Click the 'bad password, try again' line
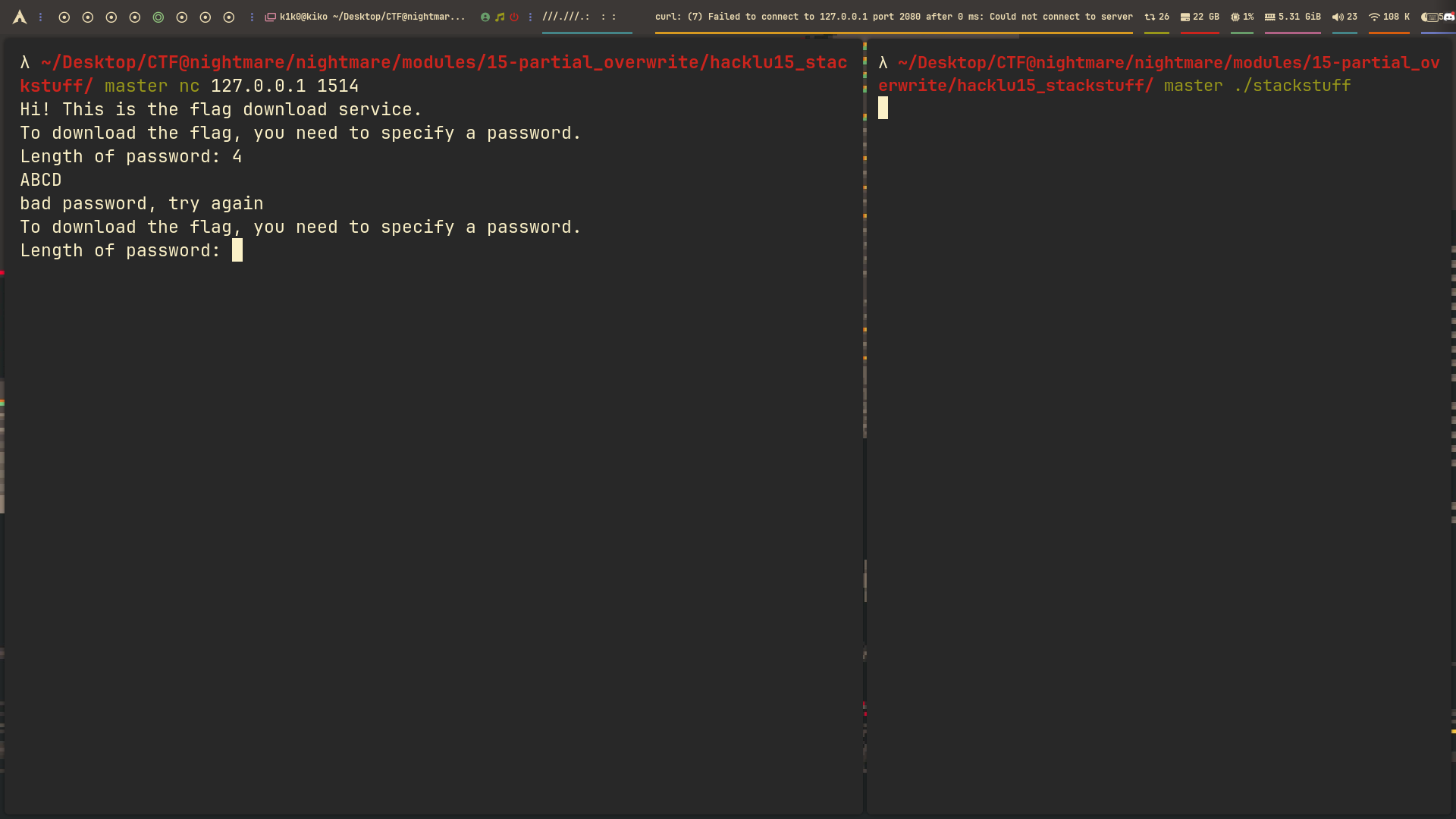Screen dimensions: 1456x819 coord(142,203)
